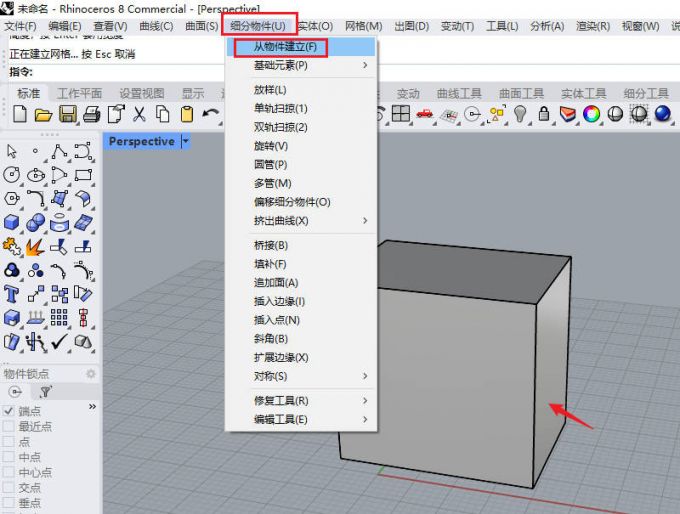The height and width of the screenshot is (514, 680).
Task: Click the checkmark icon in left toolbar
Action: pos(59,341)
